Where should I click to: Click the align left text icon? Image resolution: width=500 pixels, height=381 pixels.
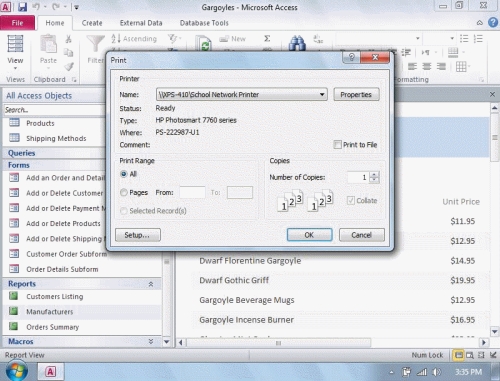pos(412,66)
